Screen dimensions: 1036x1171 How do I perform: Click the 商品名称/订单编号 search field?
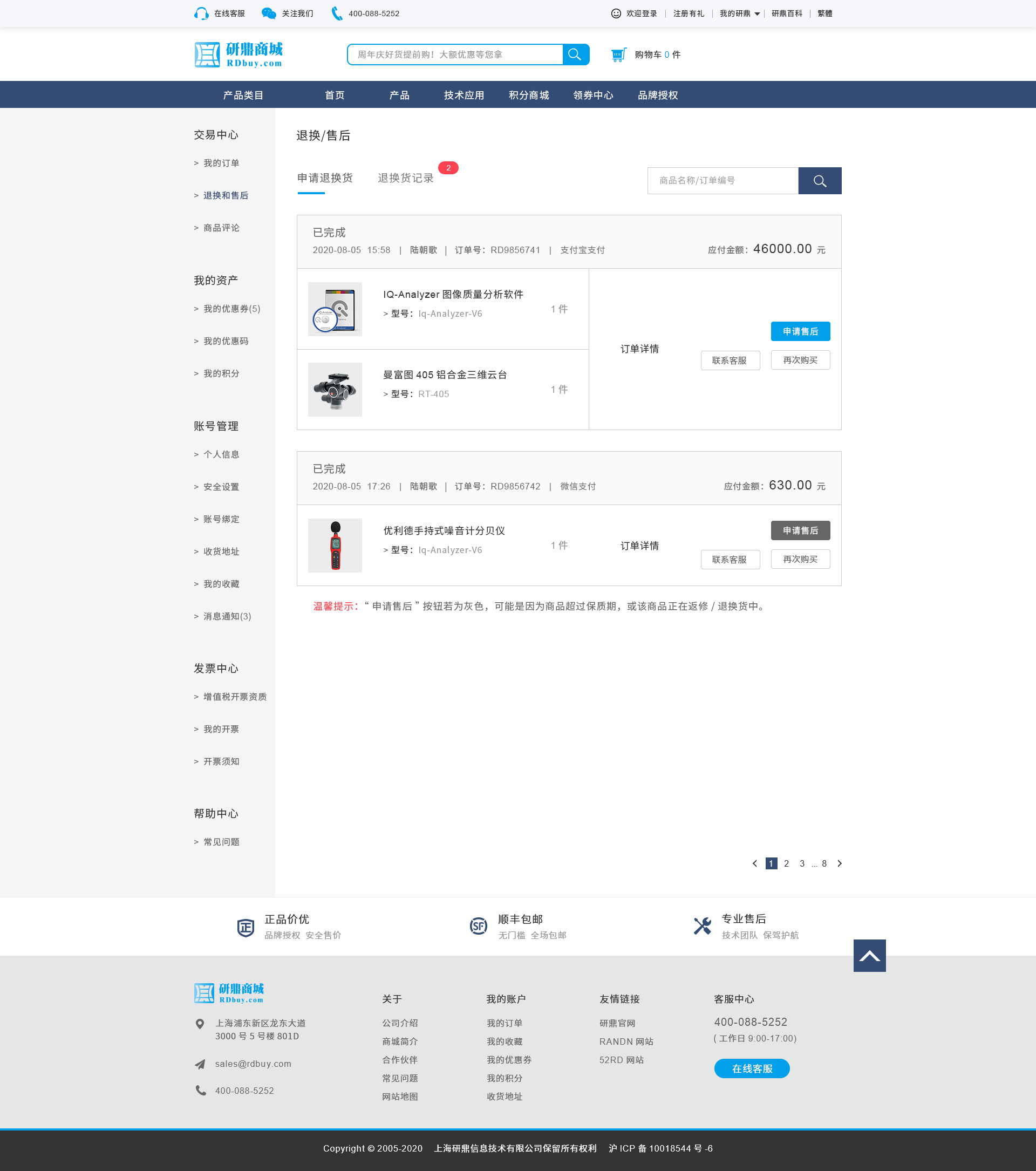723,181
